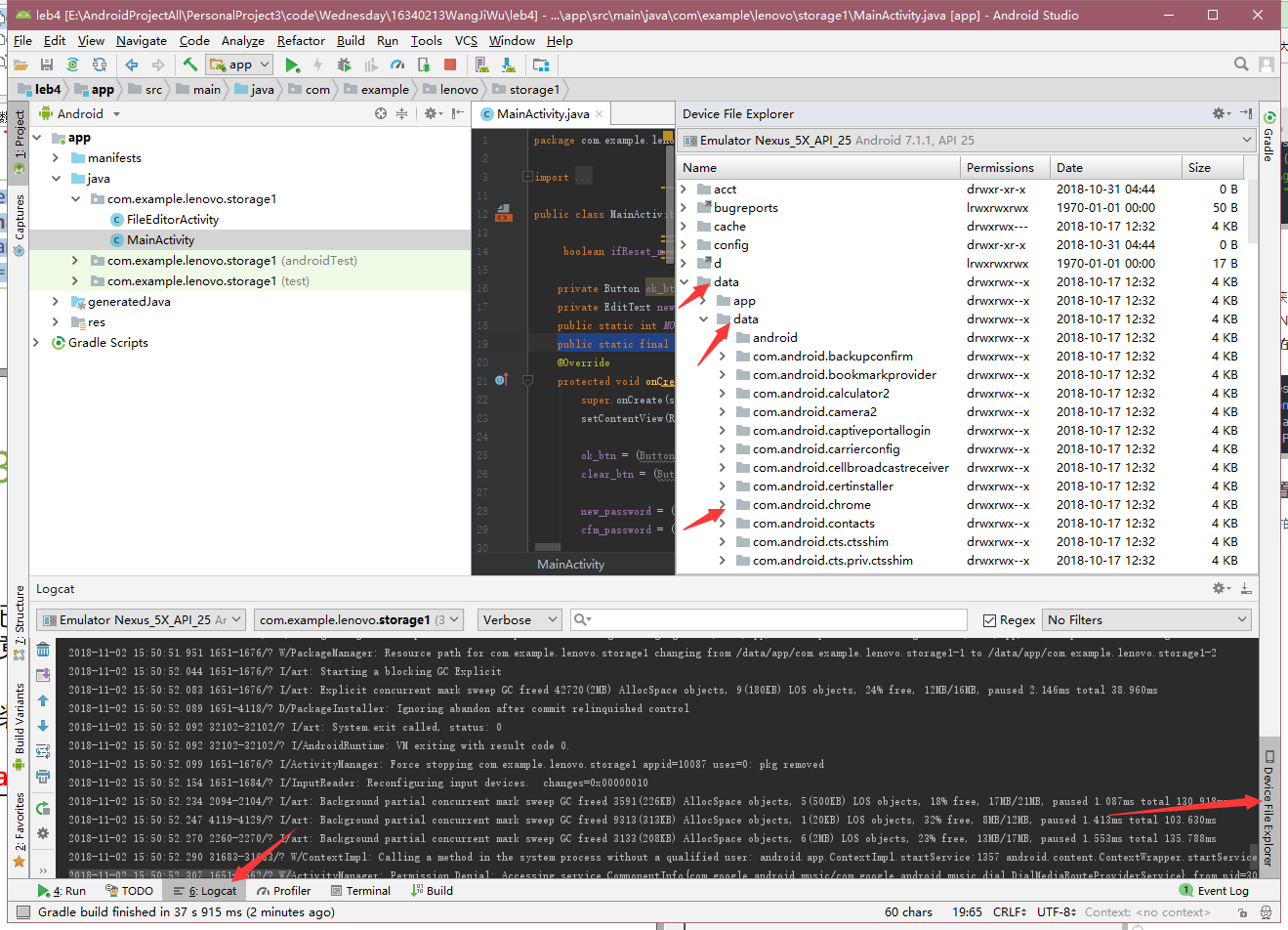Click Sync Project with Gradle icon

[72, 64]
